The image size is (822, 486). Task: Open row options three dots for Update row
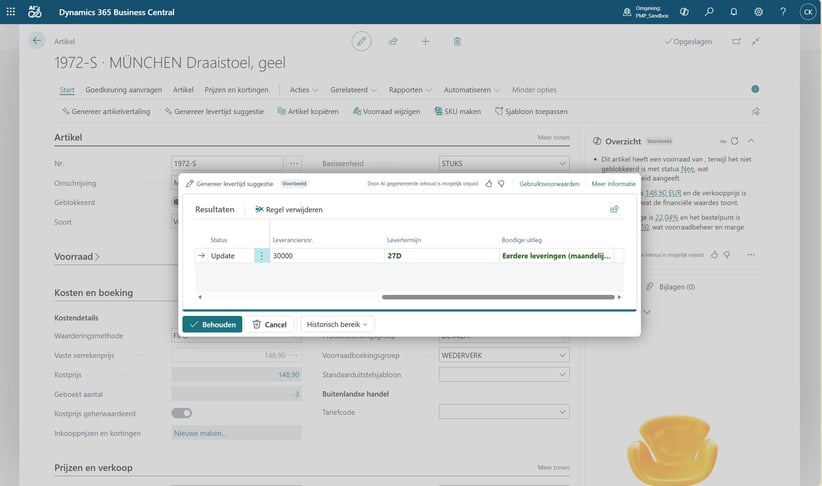[262, 255]
